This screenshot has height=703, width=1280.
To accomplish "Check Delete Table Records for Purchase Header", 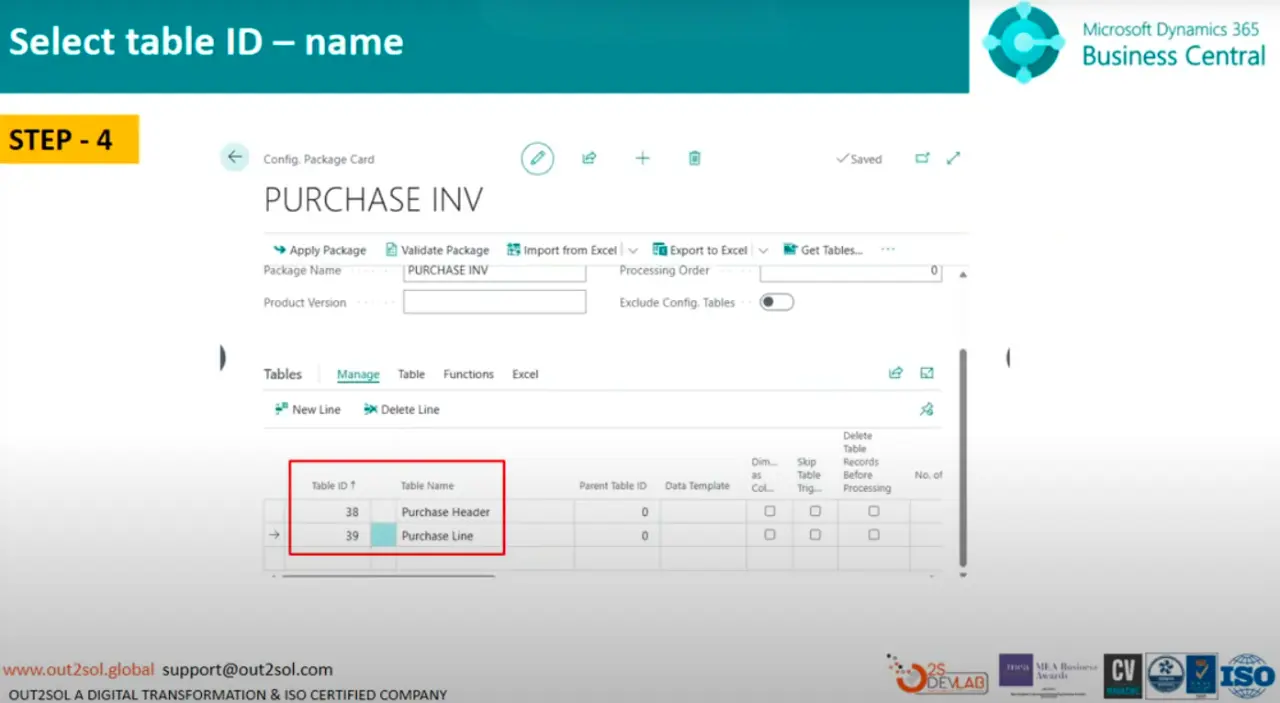I will click(873, 511).
